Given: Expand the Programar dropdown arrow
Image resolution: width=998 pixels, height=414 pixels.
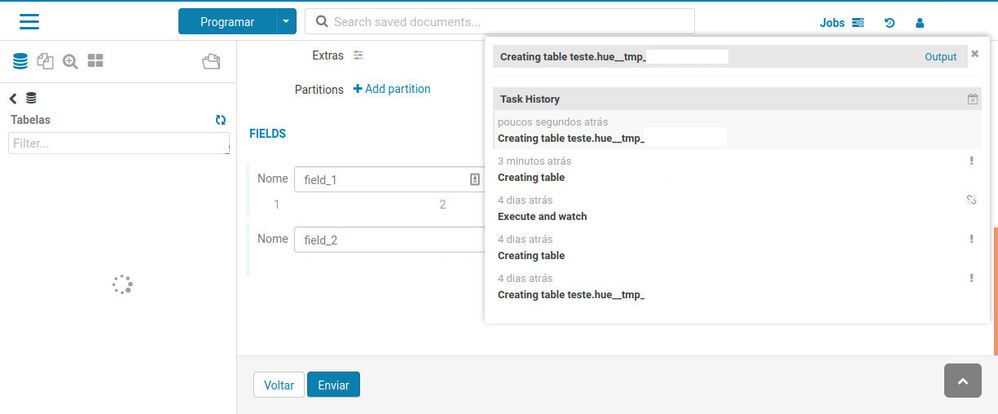Looking at the screenshot, I should click(x=286, y=22).
